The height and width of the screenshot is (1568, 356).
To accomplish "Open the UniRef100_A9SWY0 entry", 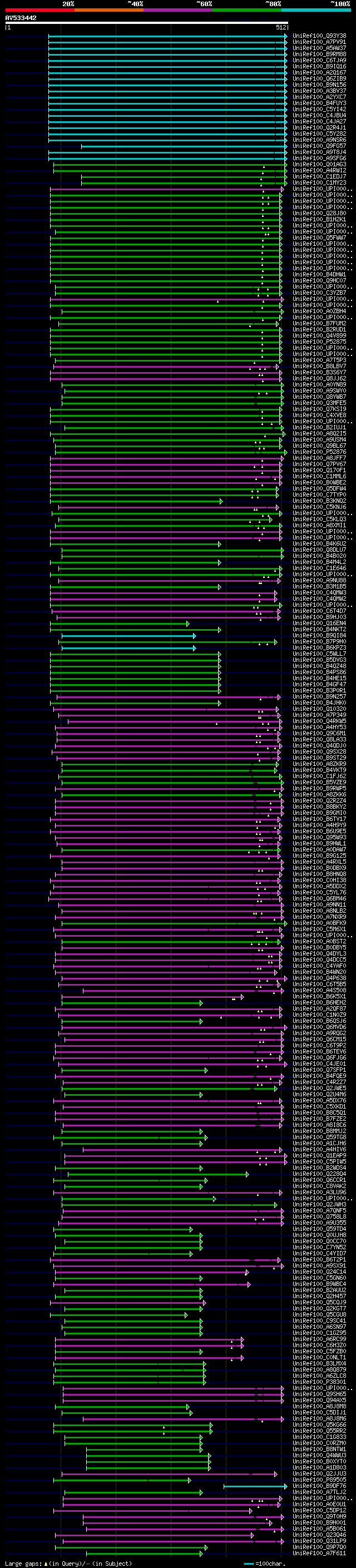I will tap(319, 391).
